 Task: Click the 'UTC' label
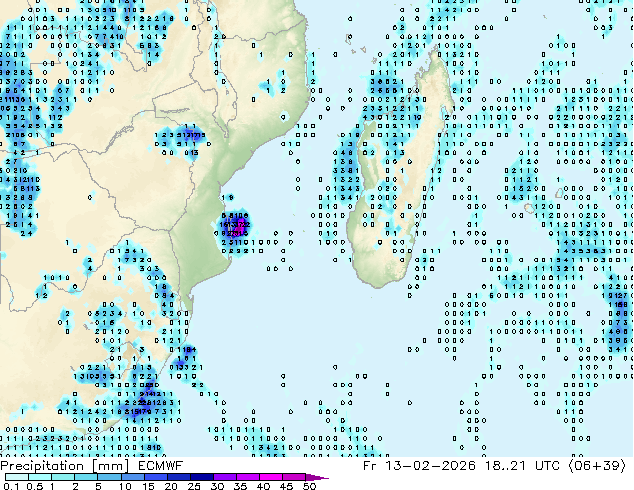coord(547,466)
